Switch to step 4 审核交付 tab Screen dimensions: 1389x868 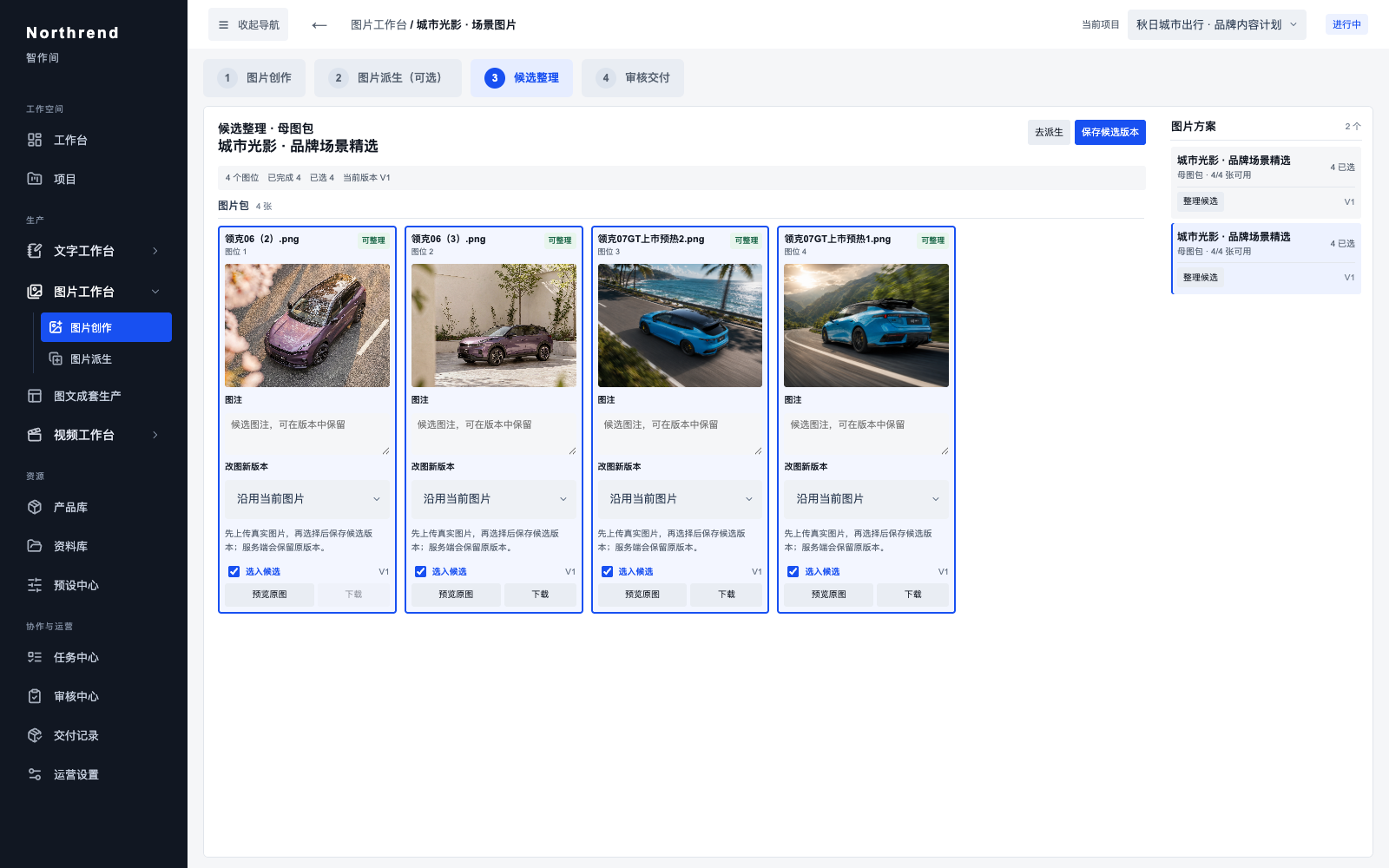tap(633, 78)
